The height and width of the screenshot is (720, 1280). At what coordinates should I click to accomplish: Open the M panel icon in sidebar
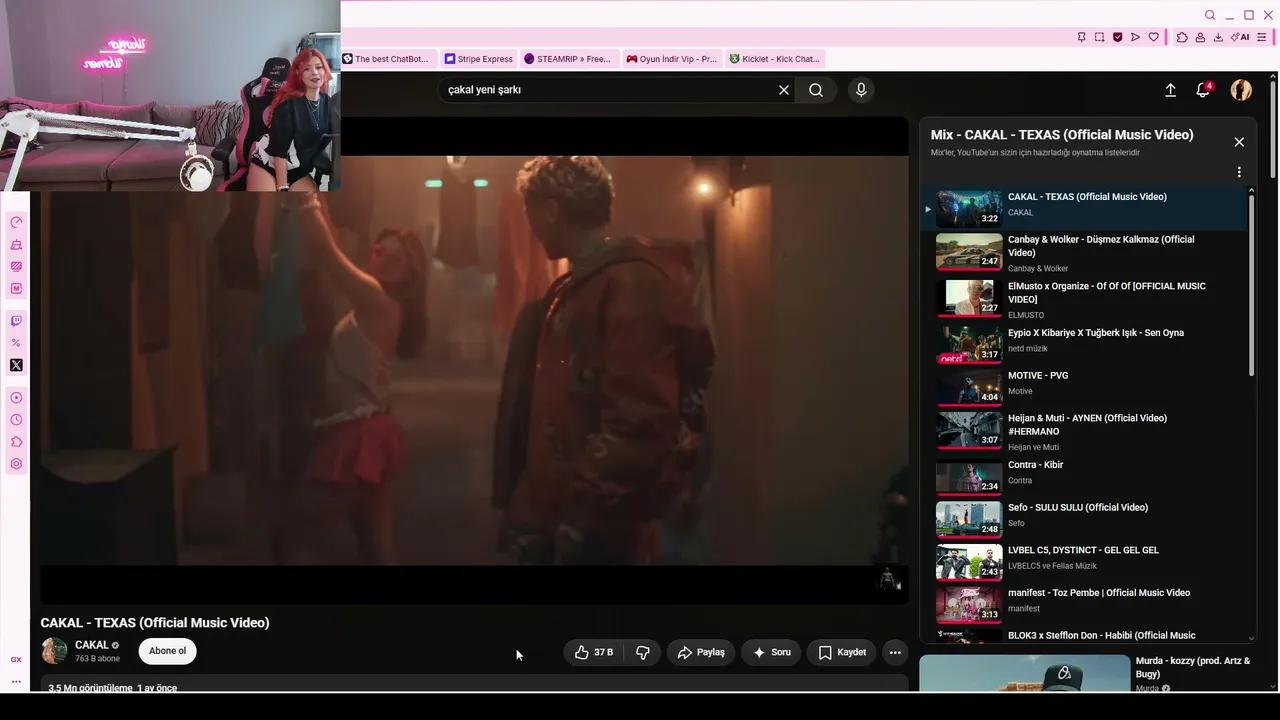pyautogui.click(x=16, y=288)
